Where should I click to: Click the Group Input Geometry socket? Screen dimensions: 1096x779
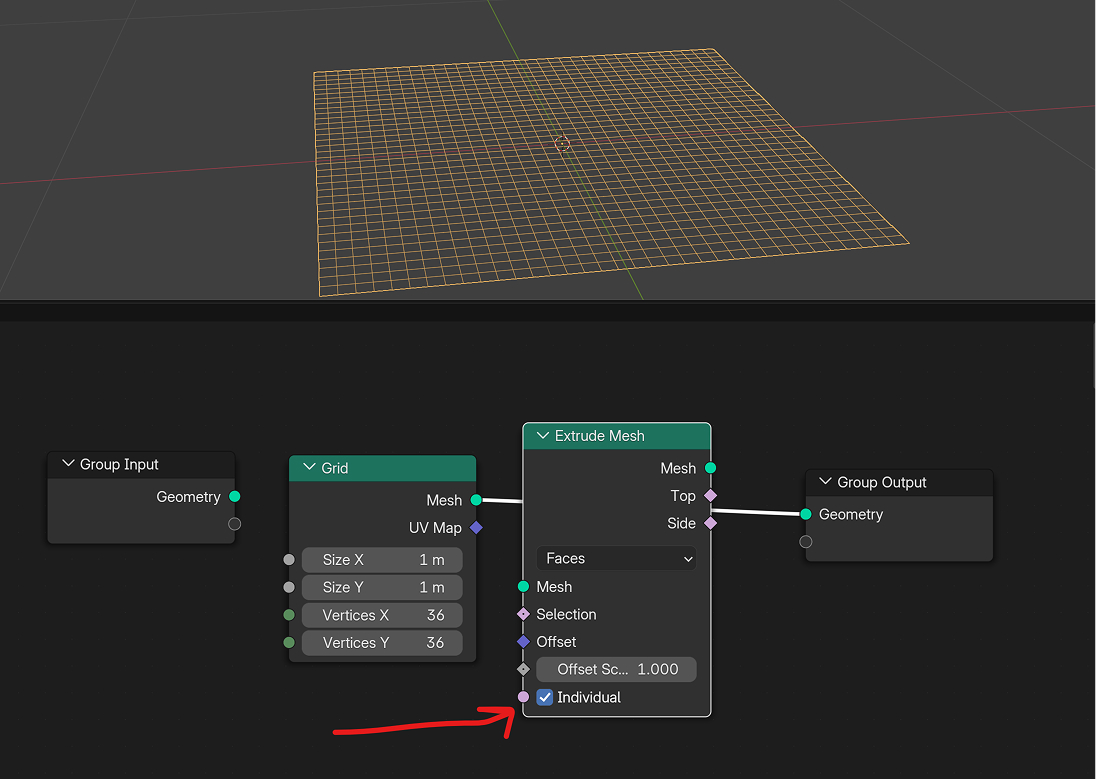[x=235, y=496]
